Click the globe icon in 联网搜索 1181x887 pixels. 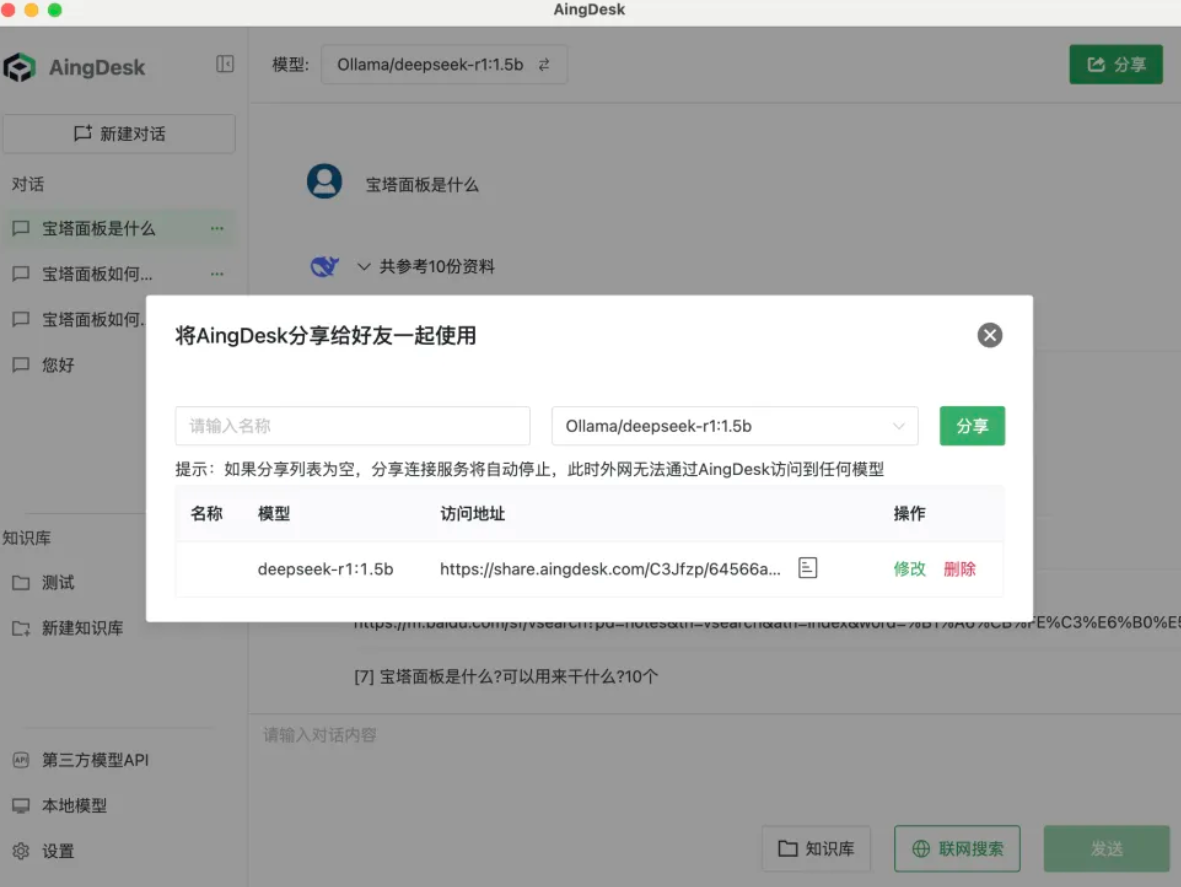[920, 849]
